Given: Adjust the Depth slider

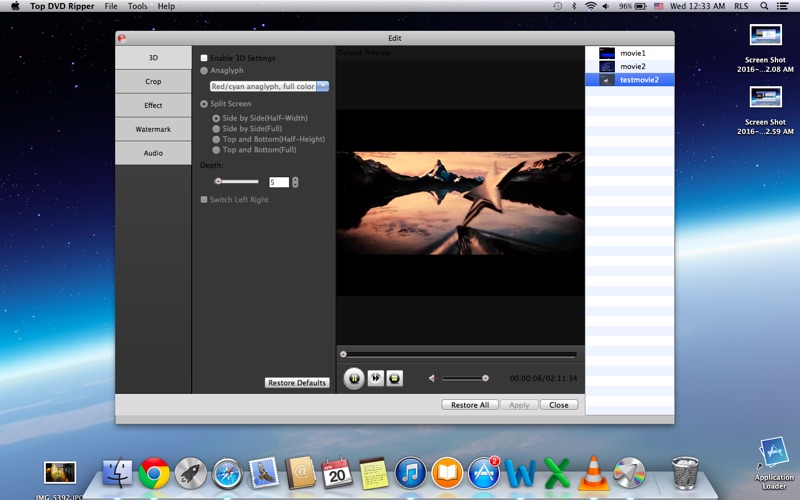Looking at the screenshot, I should tap(236, 181).
